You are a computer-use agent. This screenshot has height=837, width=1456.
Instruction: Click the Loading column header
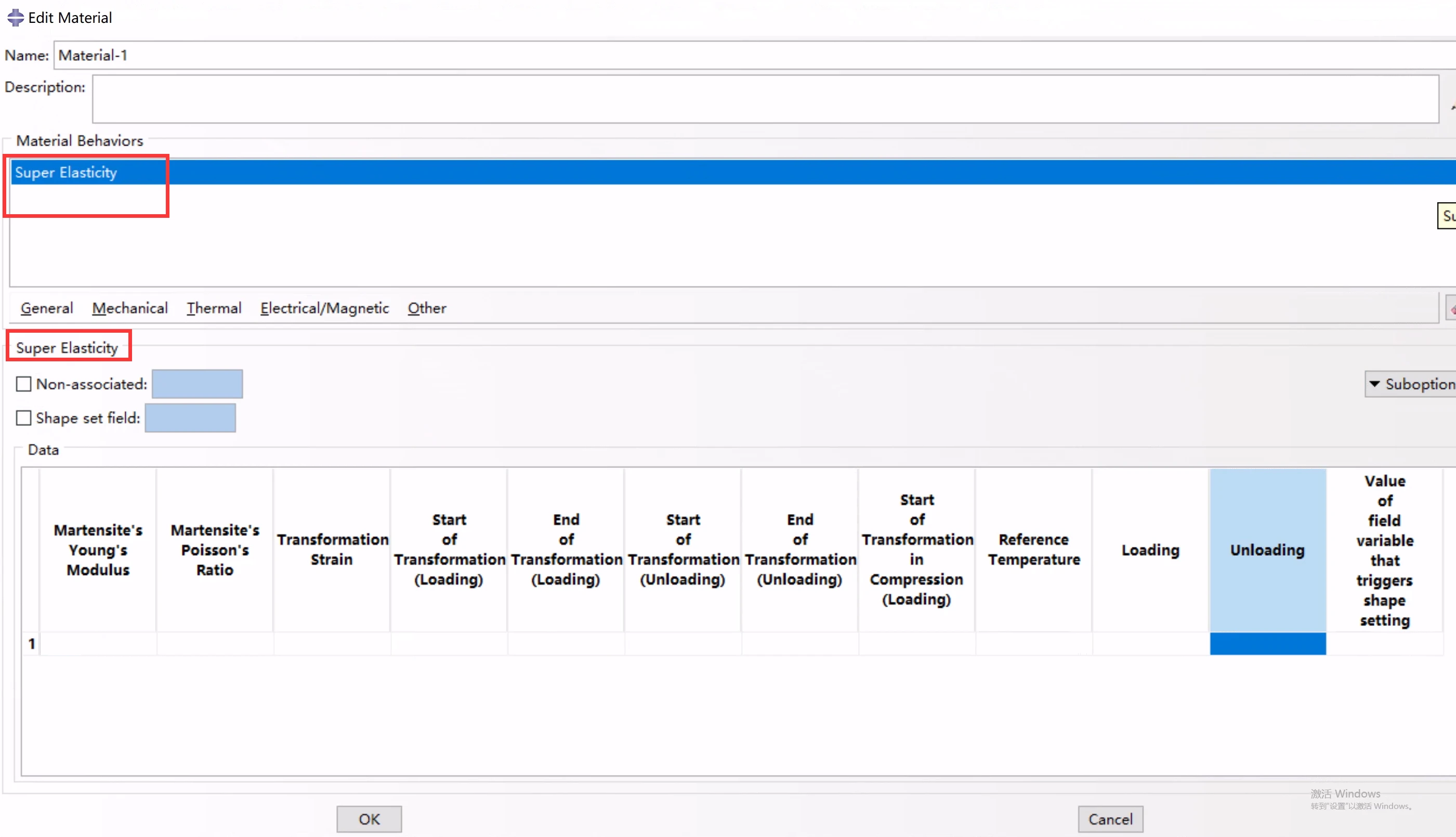point(1151,550)
